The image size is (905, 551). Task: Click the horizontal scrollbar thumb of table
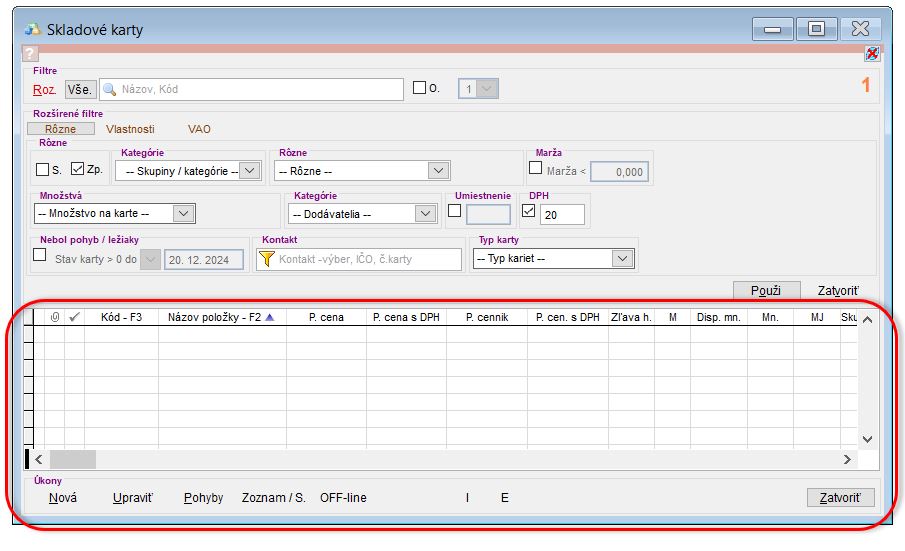pyautogui.click(x=73, y=459)
